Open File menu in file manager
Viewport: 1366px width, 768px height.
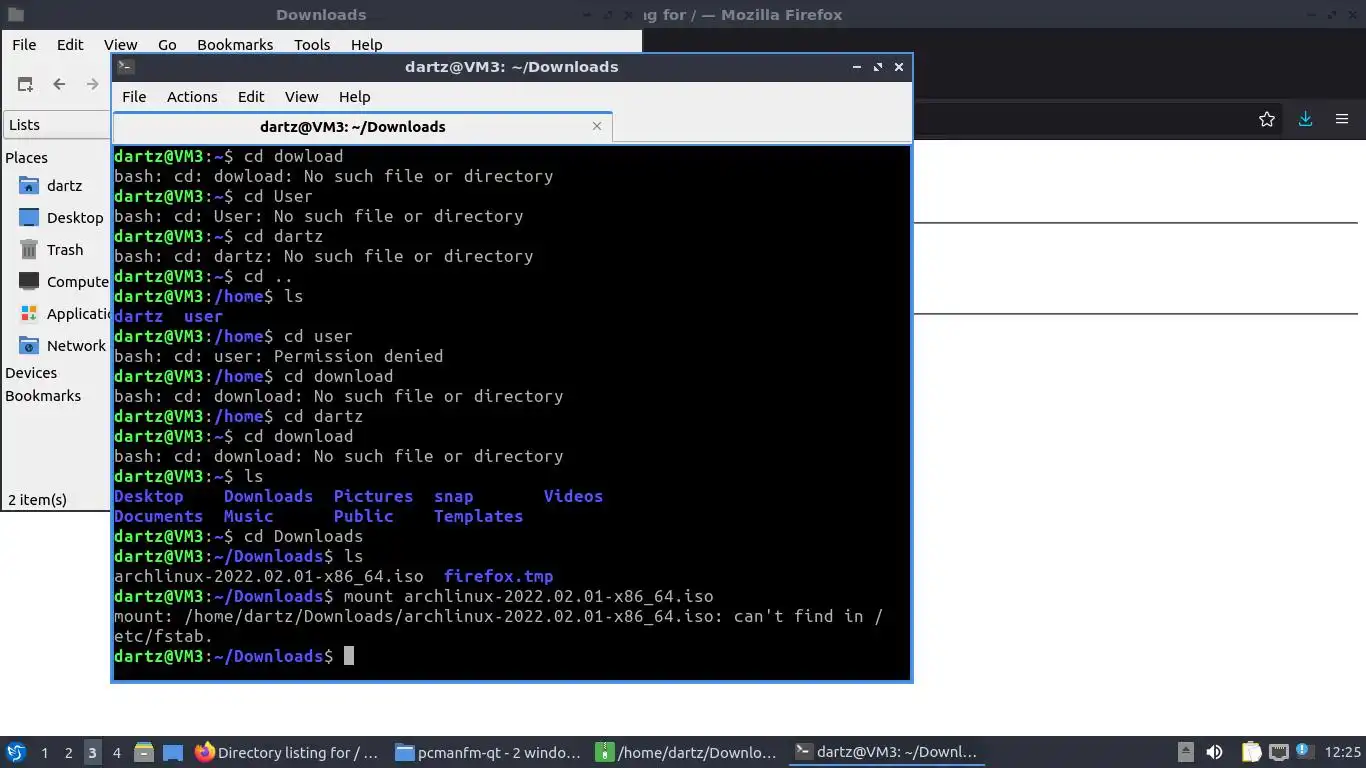(24, 44)
